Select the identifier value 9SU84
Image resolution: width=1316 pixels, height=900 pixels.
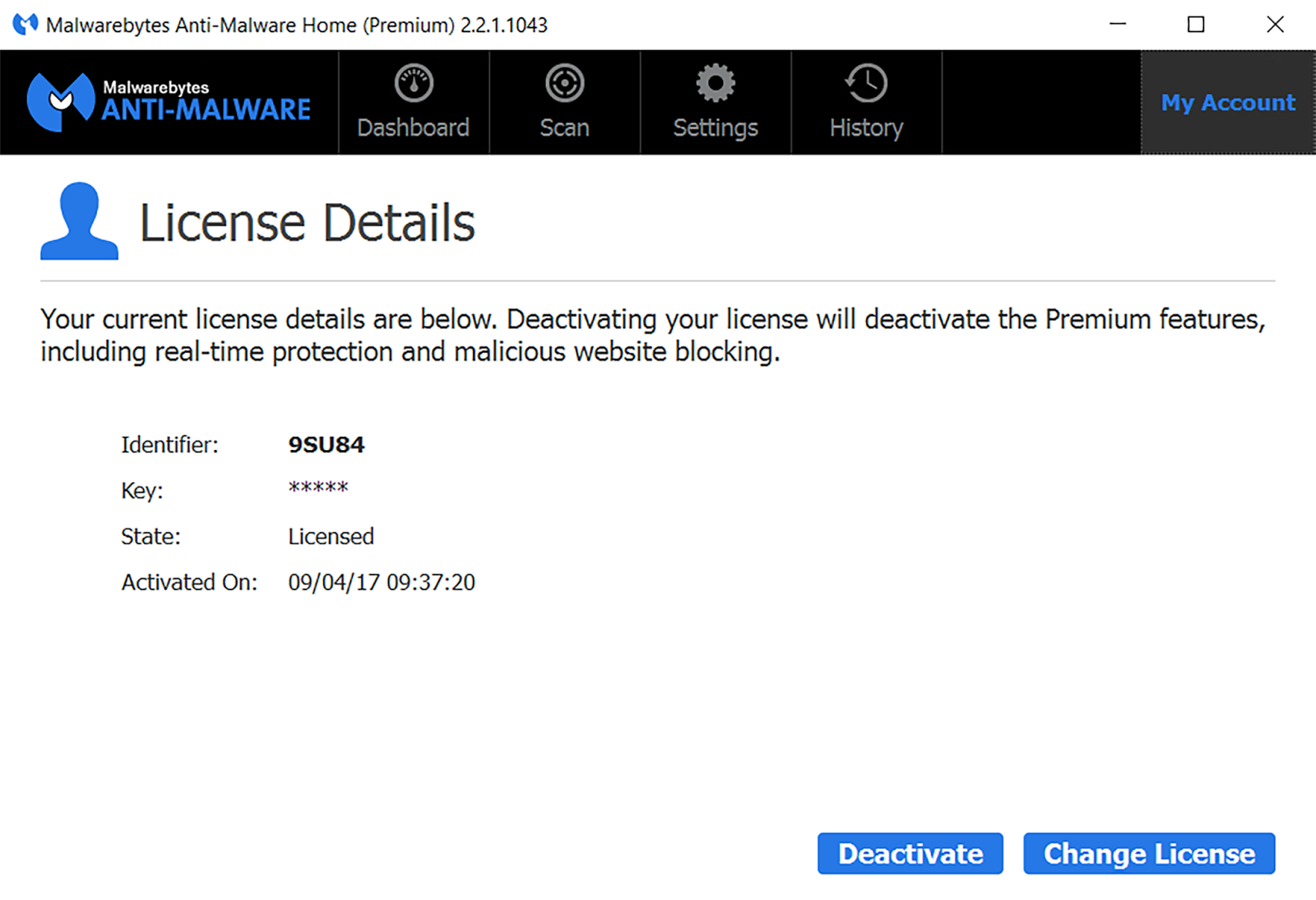click(x=326, y=445)
